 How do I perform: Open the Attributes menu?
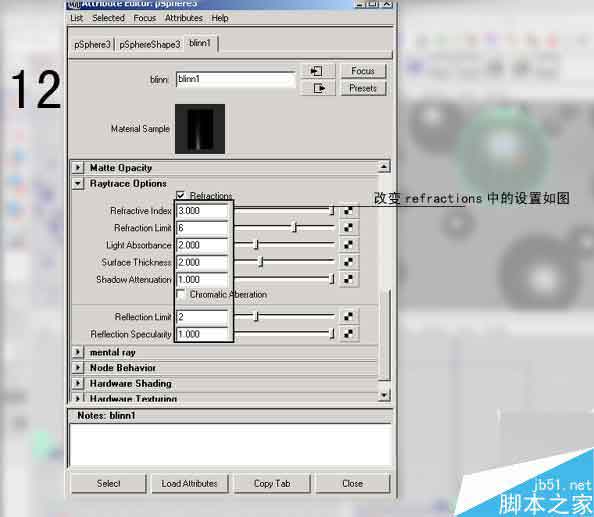(184, 18)
